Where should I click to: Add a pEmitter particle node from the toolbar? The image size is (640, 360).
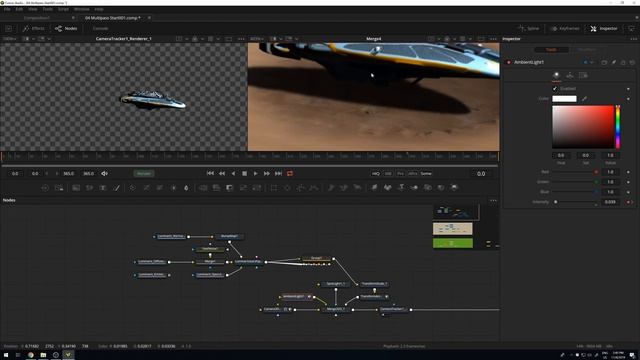click(331, 188)
